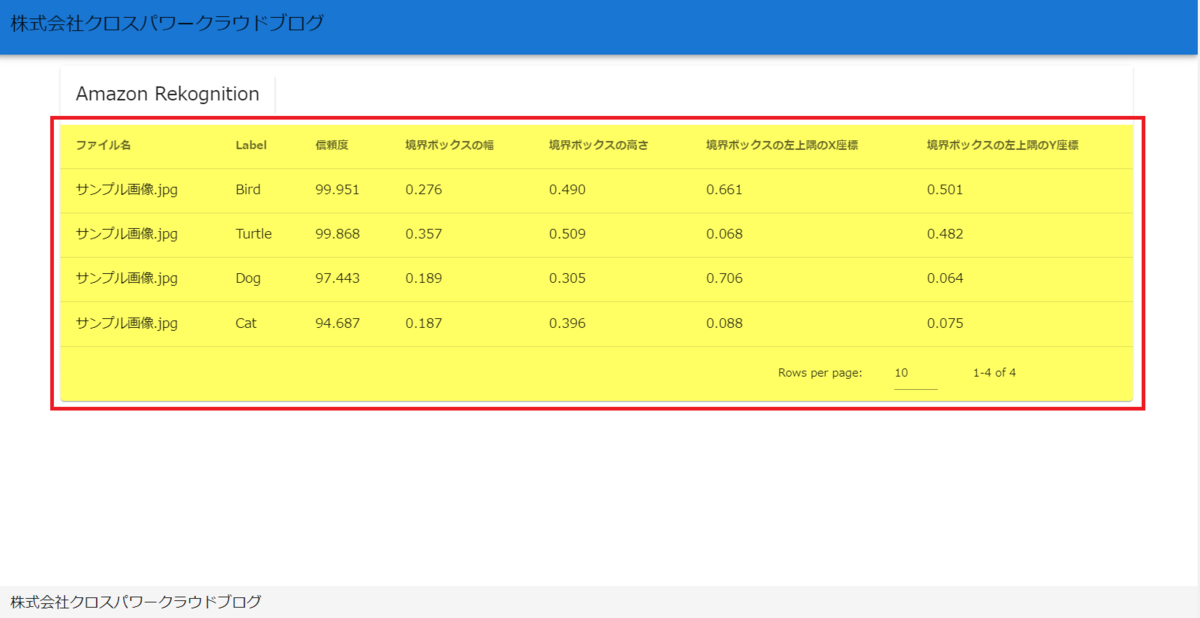
Task: Select the Dog label cell
Action: [248, 278]
